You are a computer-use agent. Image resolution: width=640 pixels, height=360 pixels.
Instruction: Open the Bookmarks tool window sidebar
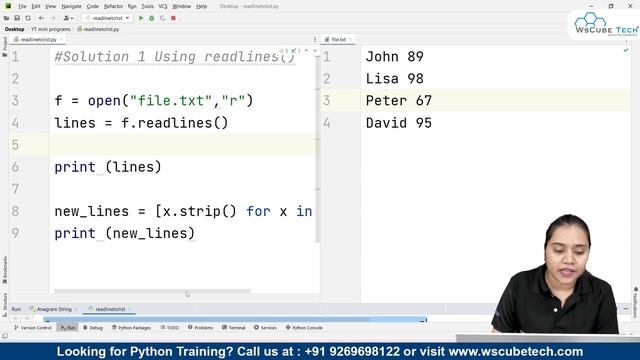tap(4, 270)
